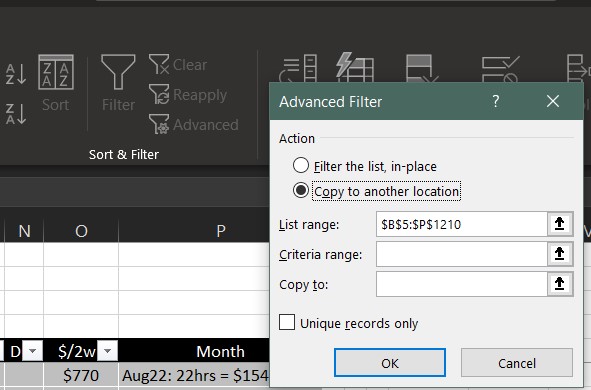This screenshot has height=390, width=591.
Task: Collapse dialog for Criteria range selection
Action: click(x=560, y=254)
